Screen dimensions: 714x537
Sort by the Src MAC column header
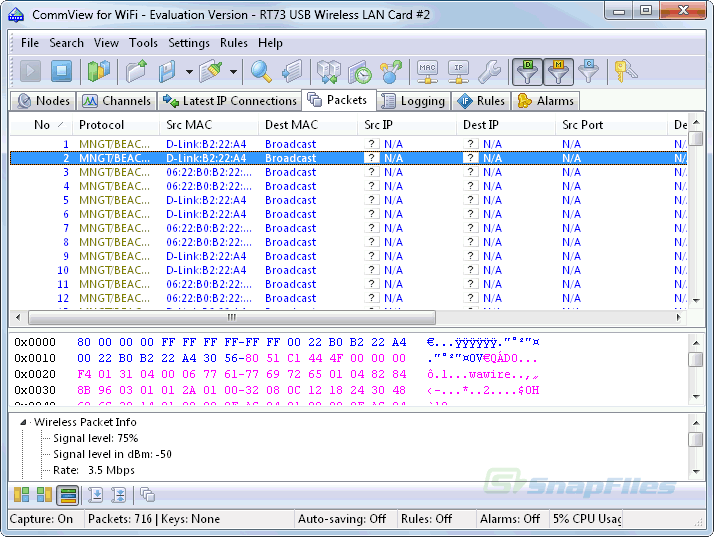coord(209,125)
